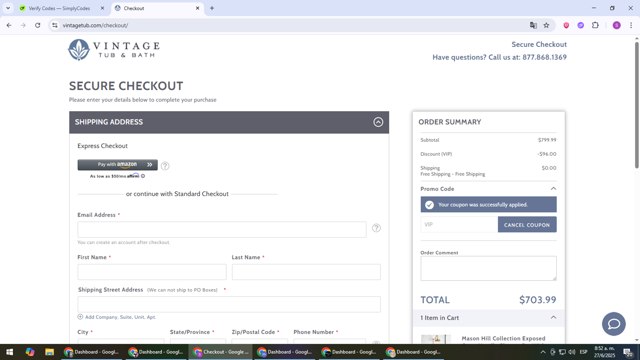Open the tab search dropdown
The image size is (640, 360).
pyautogui.click(x=8, y=8)
